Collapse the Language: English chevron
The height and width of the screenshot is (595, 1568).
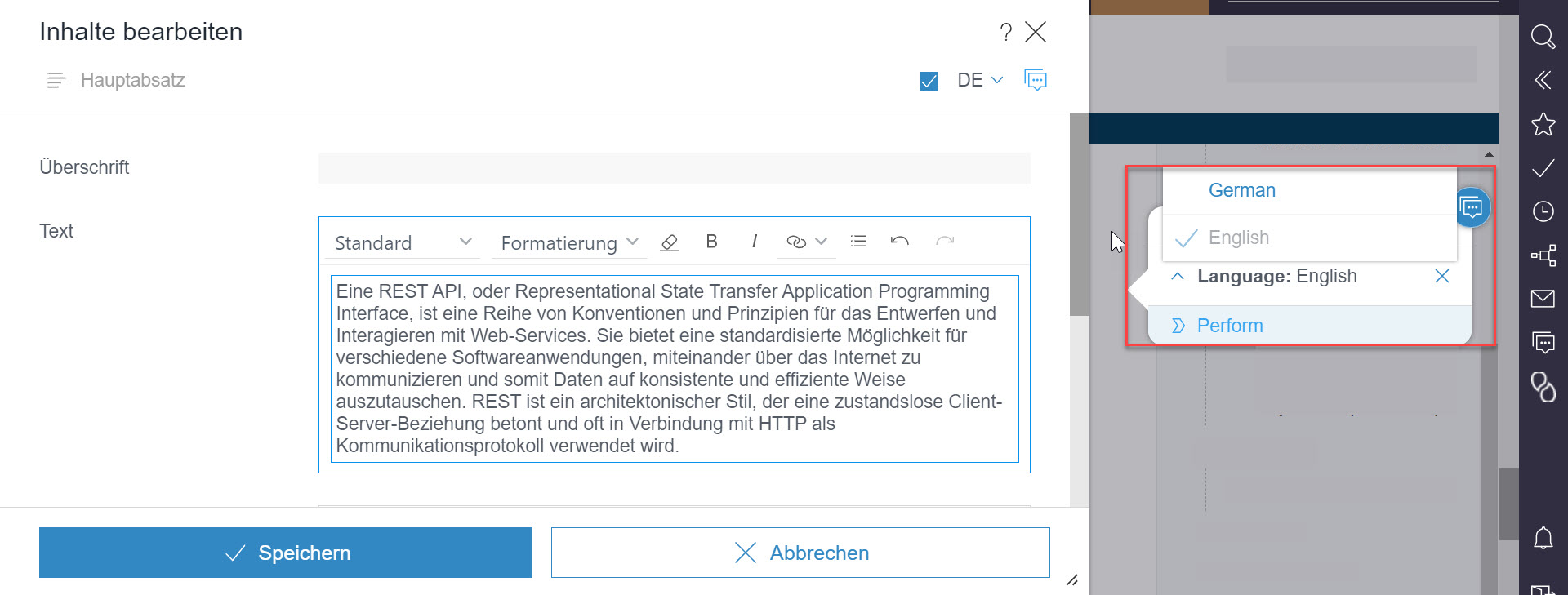tap(1178, 276)
